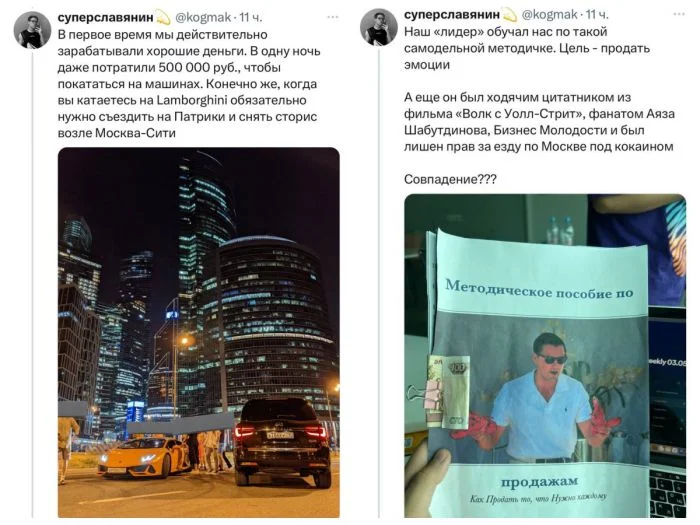Click the 11 ч. timestamp on right tweet
Viewport: 700px width, 525px height.
[x=597, y=15]
